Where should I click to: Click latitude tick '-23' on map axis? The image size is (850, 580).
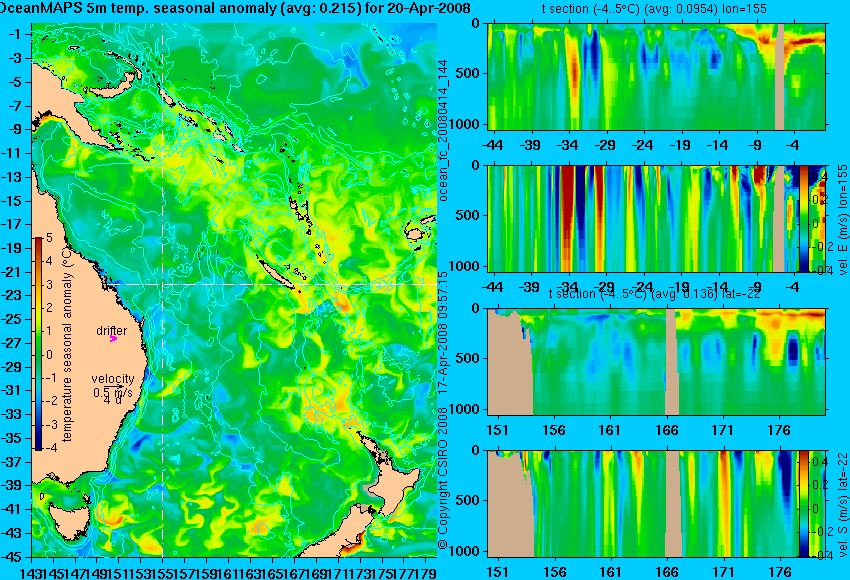[12, 295]
